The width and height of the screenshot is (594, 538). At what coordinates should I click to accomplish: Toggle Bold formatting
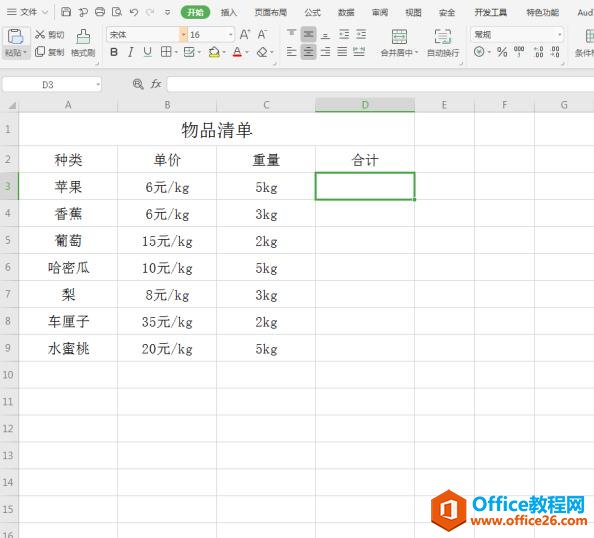coord(114,52)
